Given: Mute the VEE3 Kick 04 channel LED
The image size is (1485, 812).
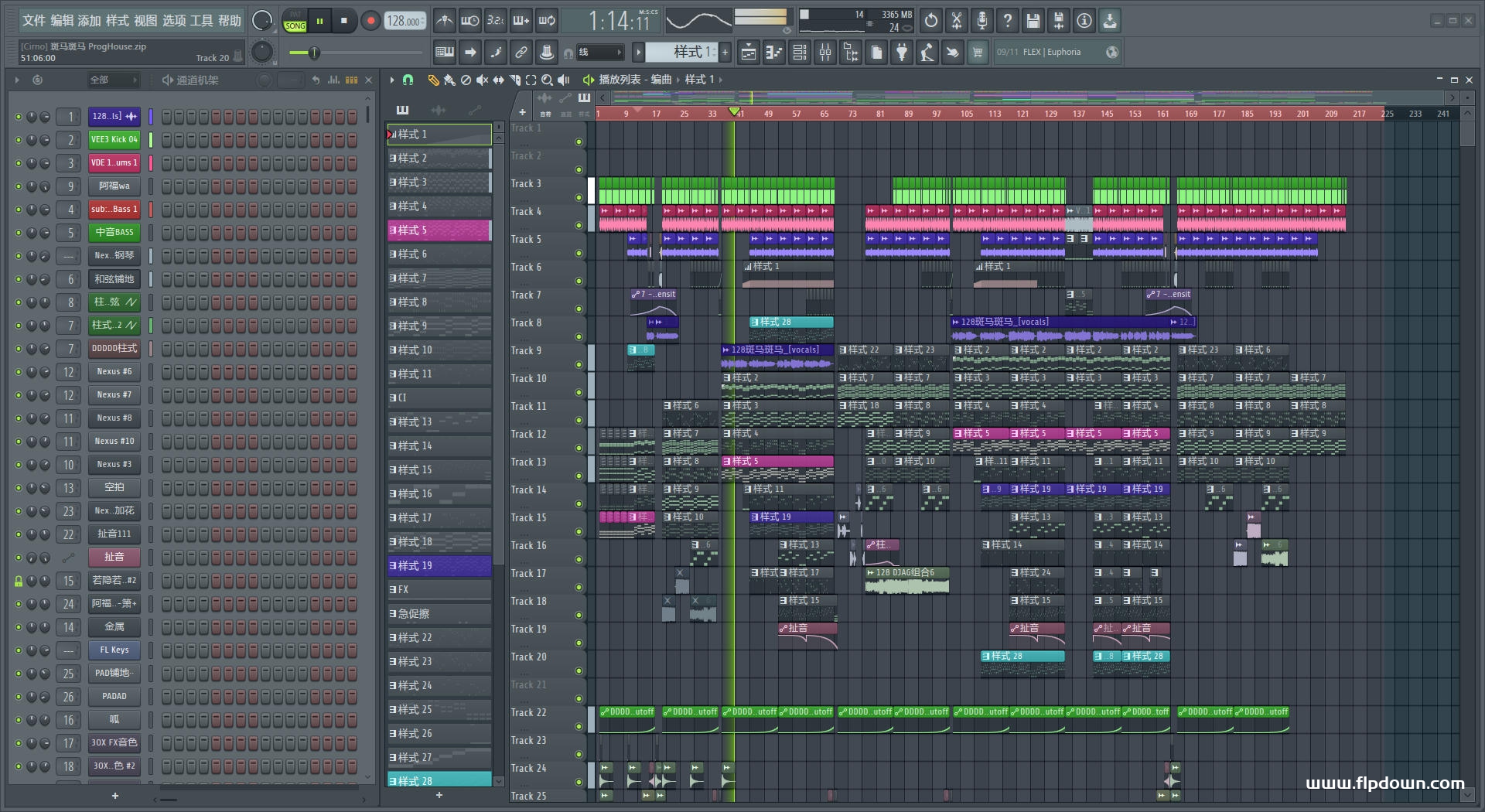Looking at the screenshot, I should tap(19, 140).
